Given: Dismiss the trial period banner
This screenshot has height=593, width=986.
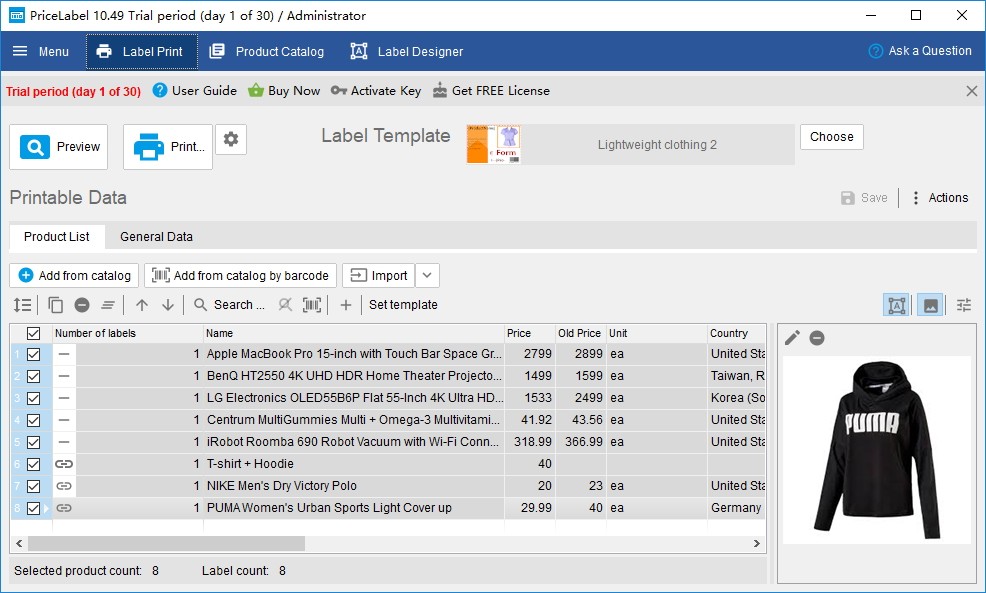Looking at the screenshot, I should pos(972,91).
